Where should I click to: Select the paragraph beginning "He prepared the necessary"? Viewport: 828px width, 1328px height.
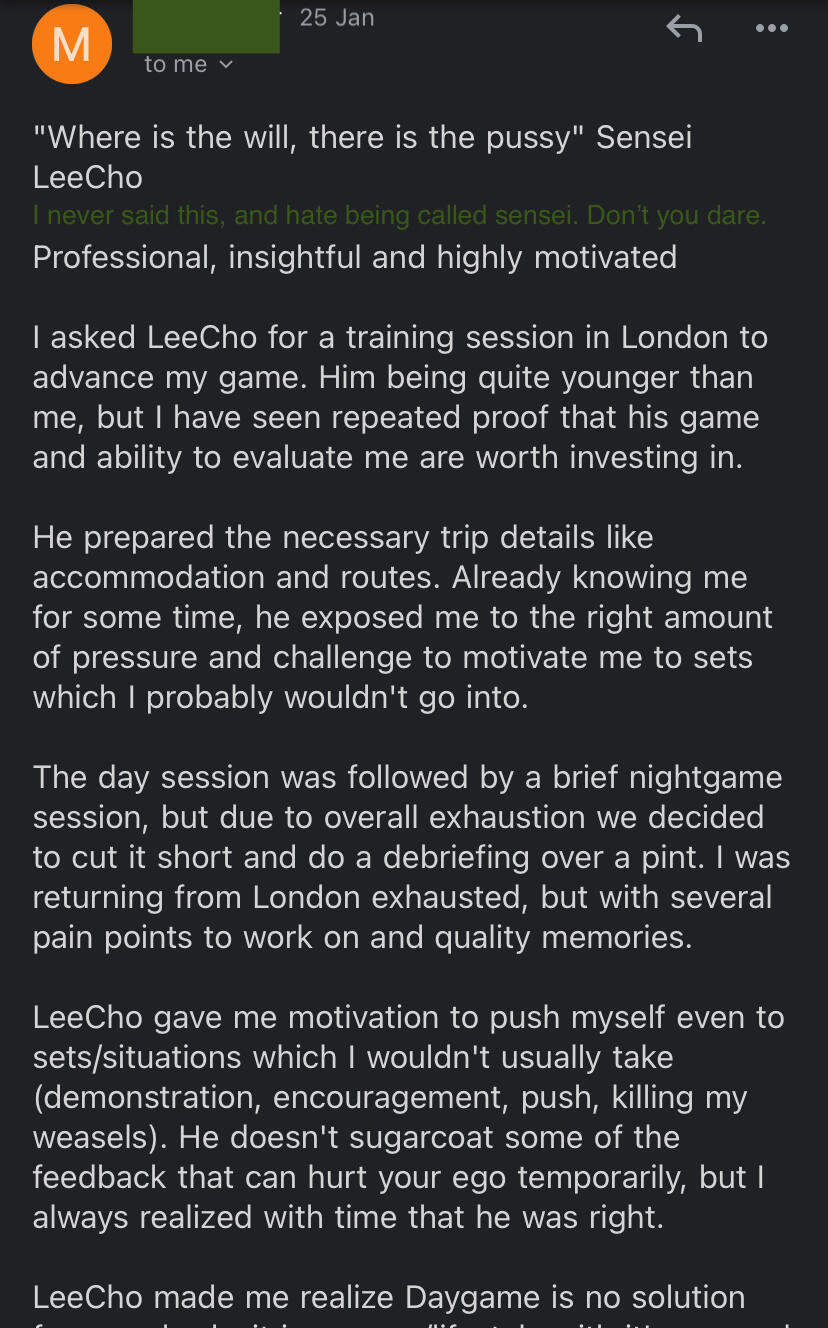click(x=400, y=617)
